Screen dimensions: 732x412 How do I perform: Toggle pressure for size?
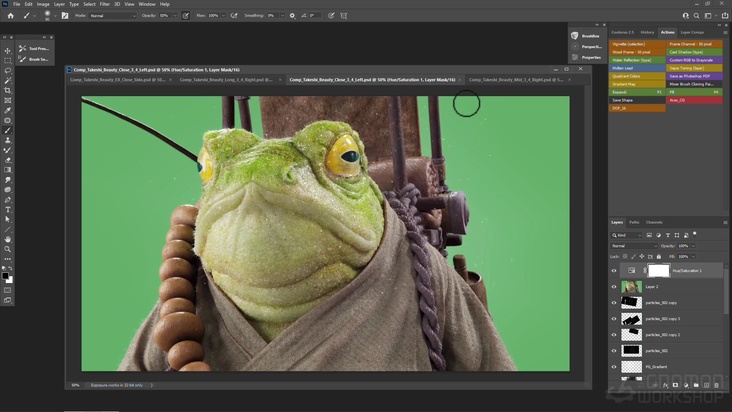coord(331,15)
